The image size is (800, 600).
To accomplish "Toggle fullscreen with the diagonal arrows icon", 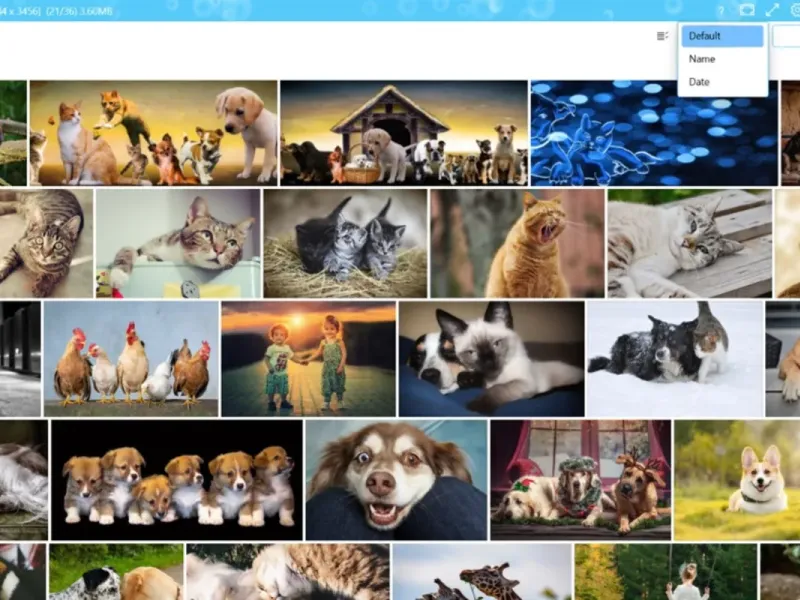I will [772, 10].
